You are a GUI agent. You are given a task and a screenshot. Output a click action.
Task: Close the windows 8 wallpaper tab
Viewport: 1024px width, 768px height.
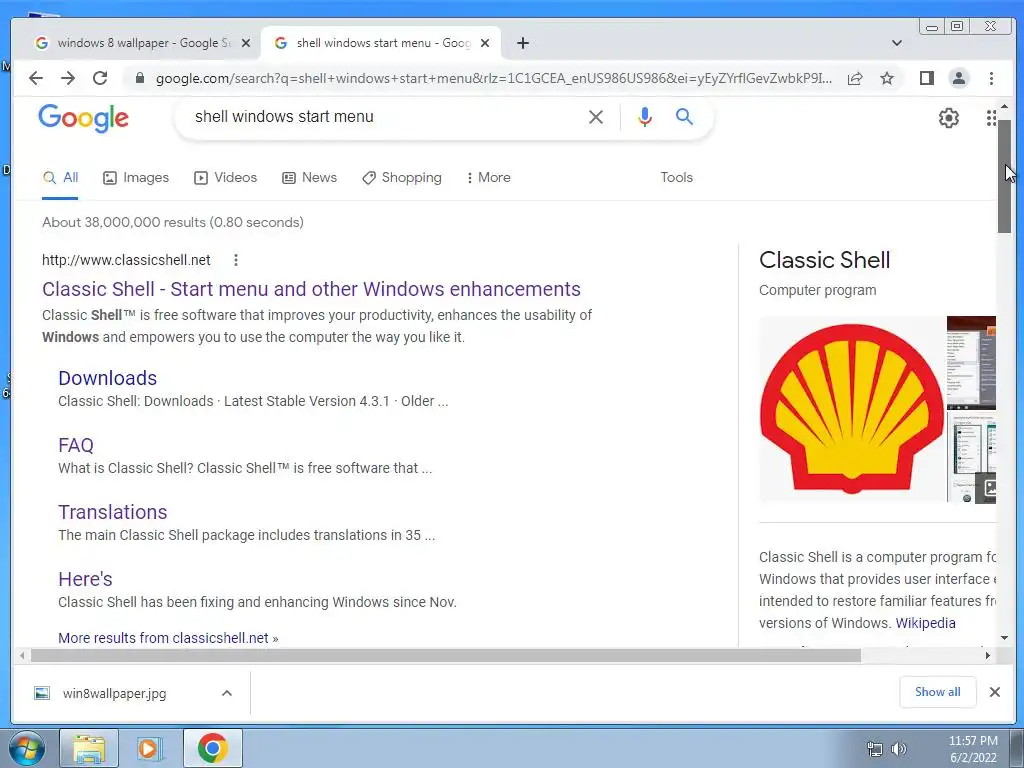[246, 43]
